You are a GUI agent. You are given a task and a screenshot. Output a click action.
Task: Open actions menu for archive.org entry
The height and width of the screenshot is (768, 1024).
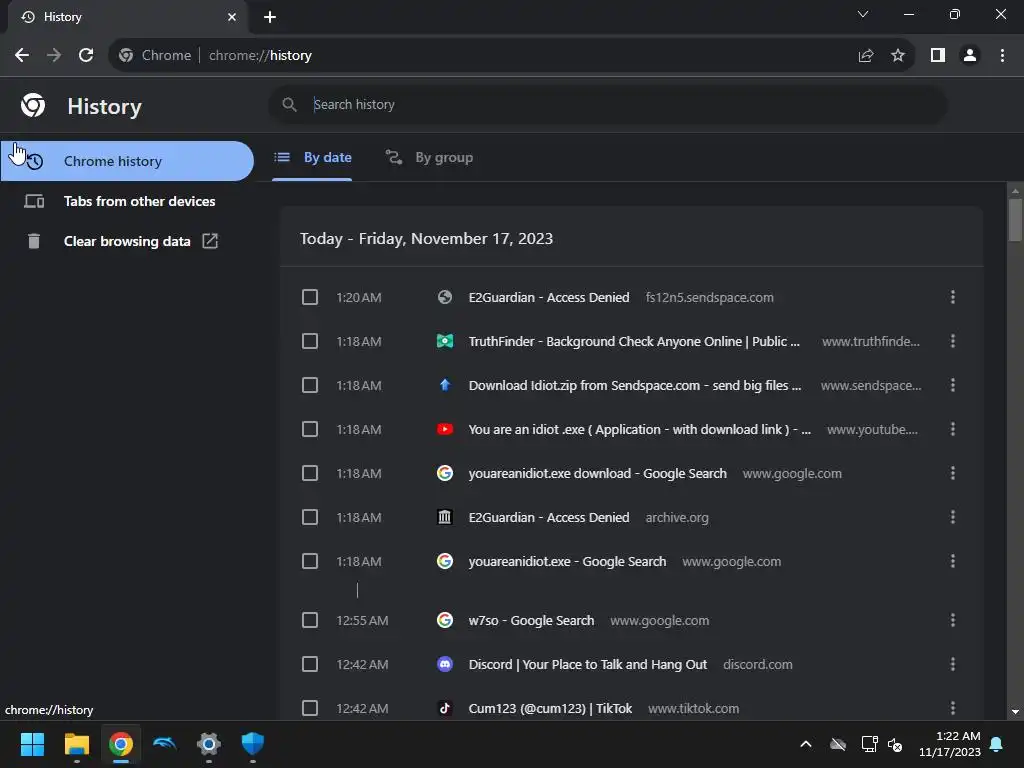click(953, 517)
